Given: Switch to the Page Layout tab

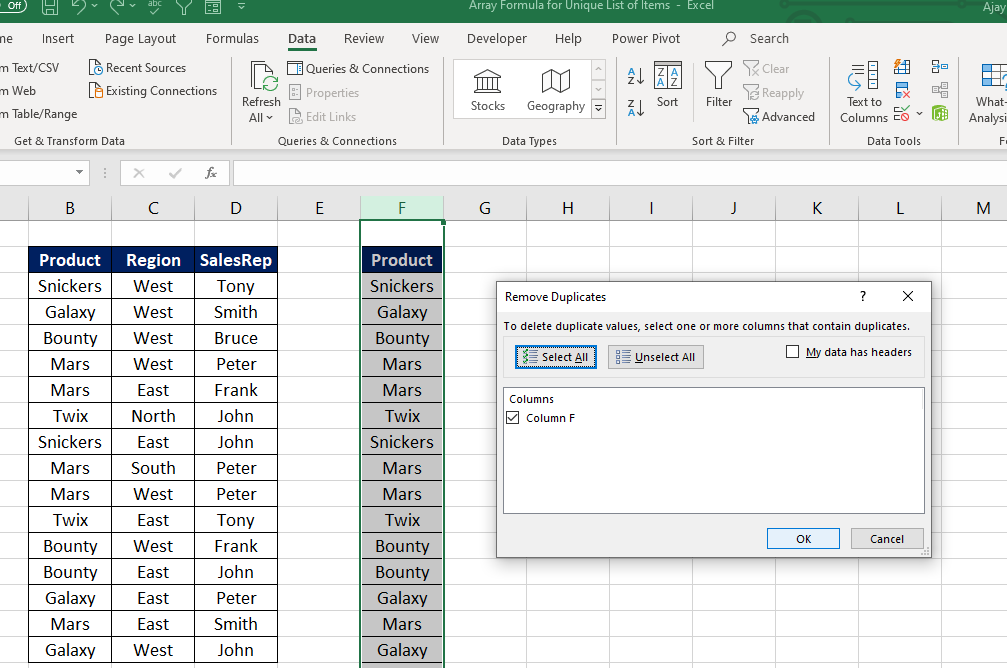Looking at the screenshot, I should pos(140,39).
